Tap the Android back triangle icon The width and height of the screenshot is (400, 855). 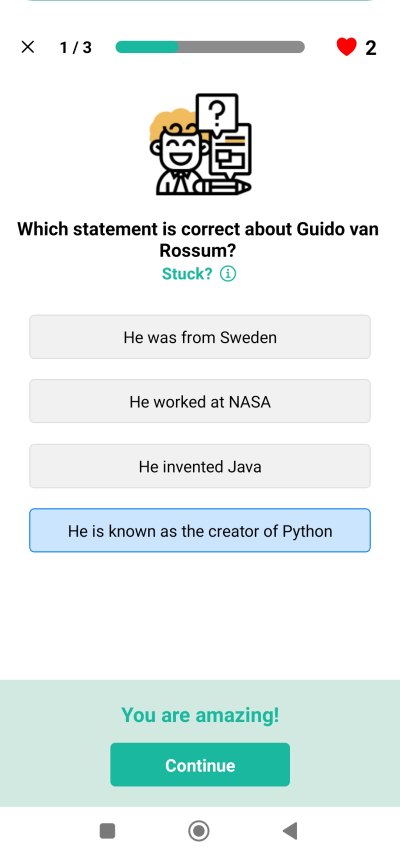290,831
